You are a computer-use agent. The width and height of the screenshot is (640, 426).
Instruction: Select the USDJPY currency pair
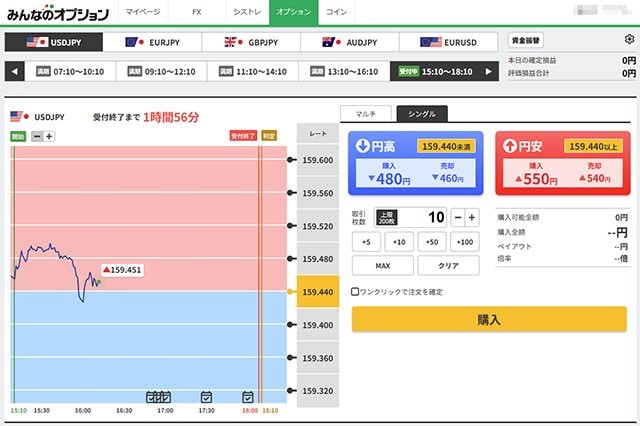54,42
